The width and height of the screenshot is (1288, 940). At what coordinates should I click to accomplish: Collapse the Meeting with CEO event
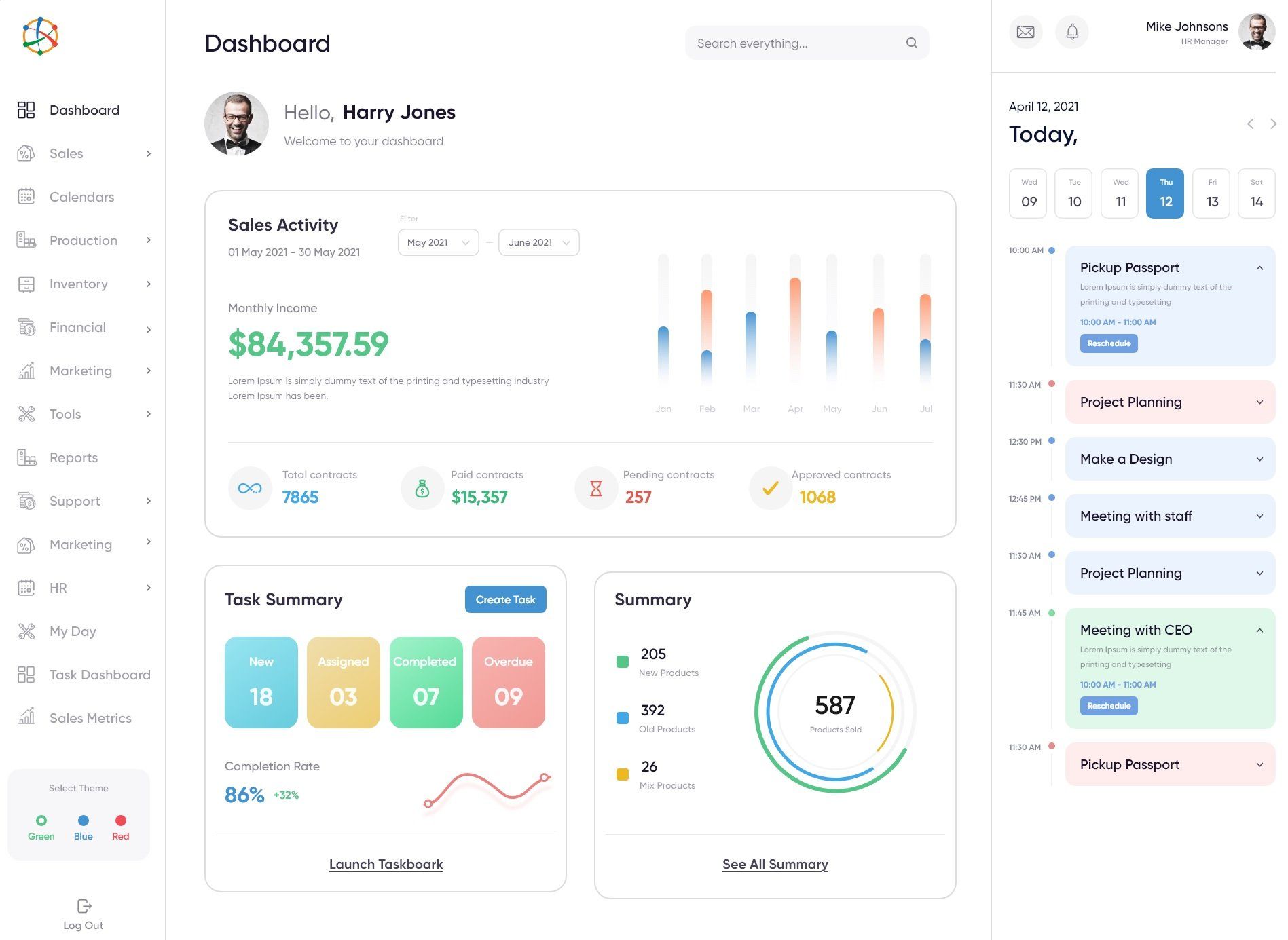coord(1259,631)
